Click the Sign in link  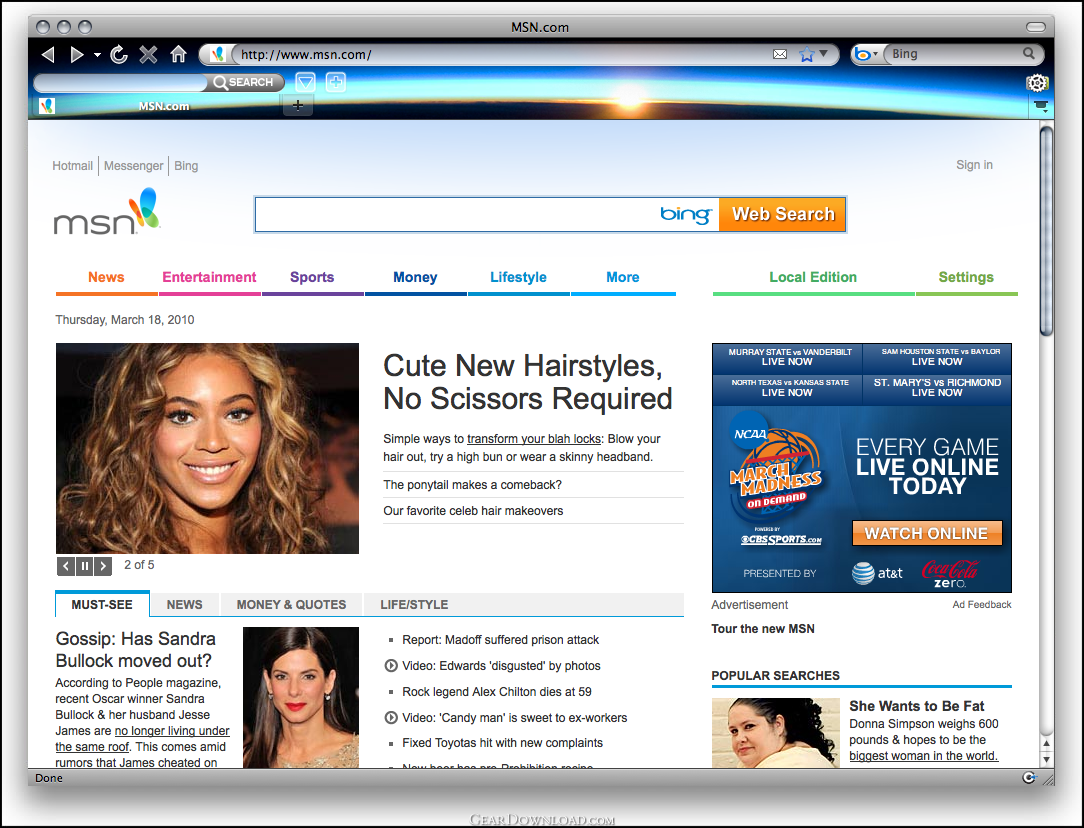974,165
